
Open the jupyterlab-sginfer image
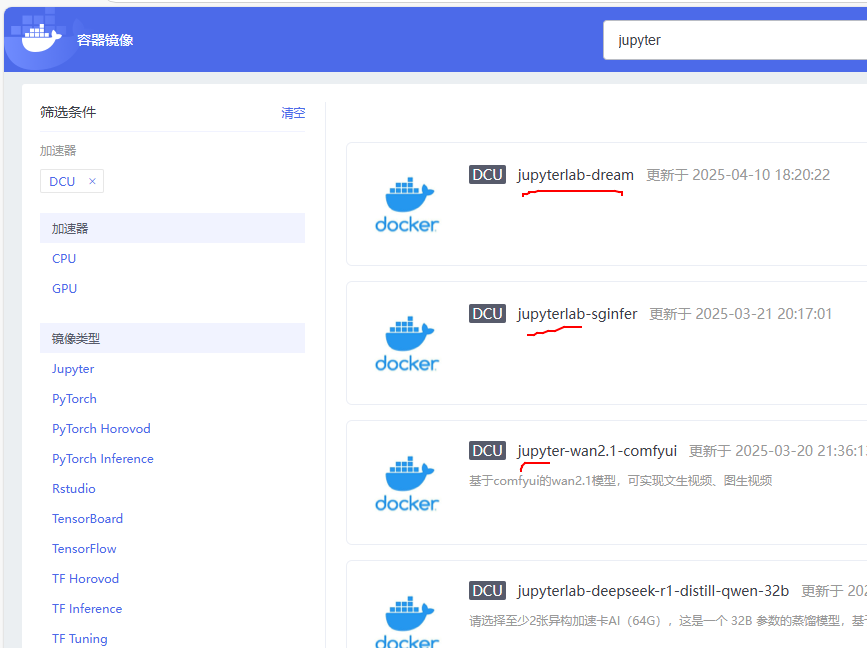click(x=577, y=313)
